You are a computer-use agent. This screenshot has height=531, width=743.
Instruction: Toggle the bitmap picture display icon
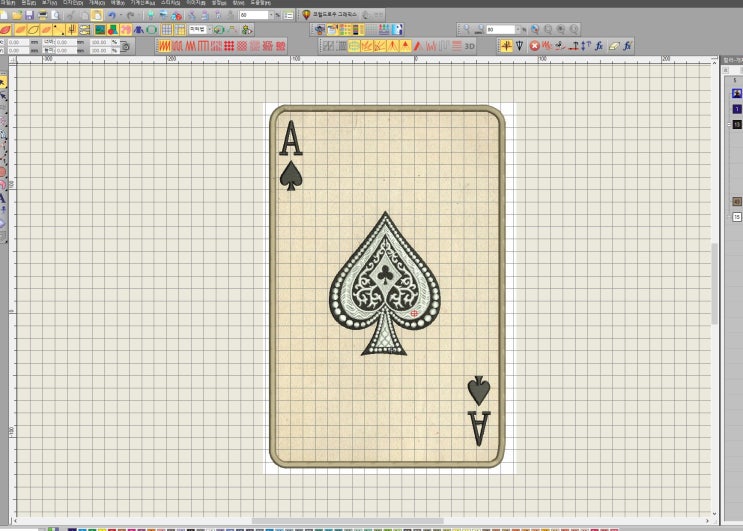pyautogui.click(x=100, y=30)
